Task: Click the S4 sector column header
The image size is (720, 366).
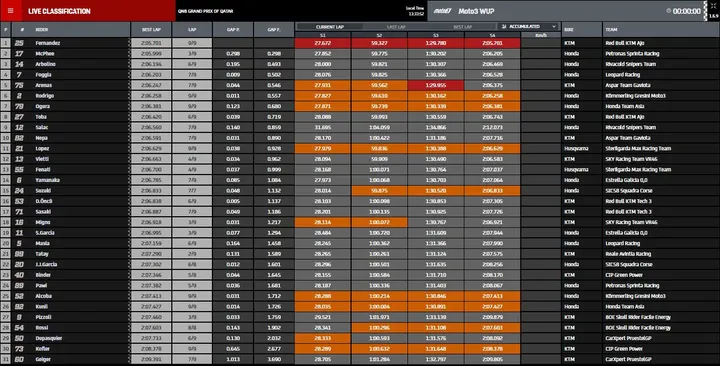Action: point(492,35)
